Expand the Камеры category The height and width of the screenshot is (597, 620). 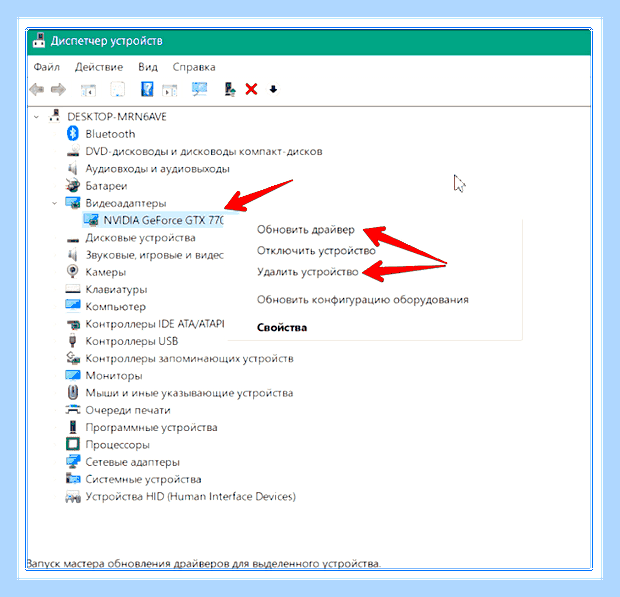[x=55, y=272]
